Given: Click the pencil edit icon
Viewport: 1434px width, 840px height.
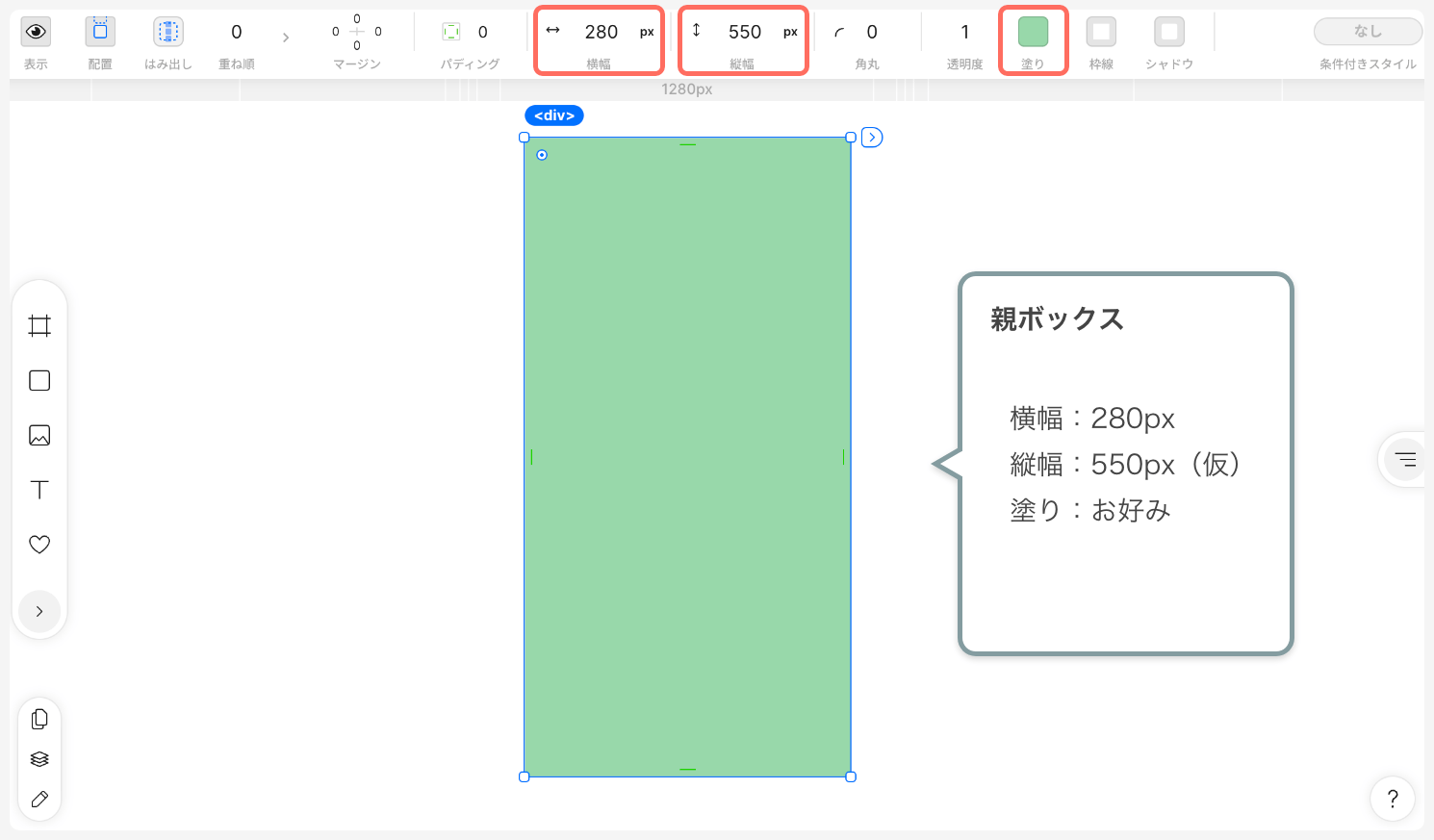Looking at the screenshot, I should point(39,800).
